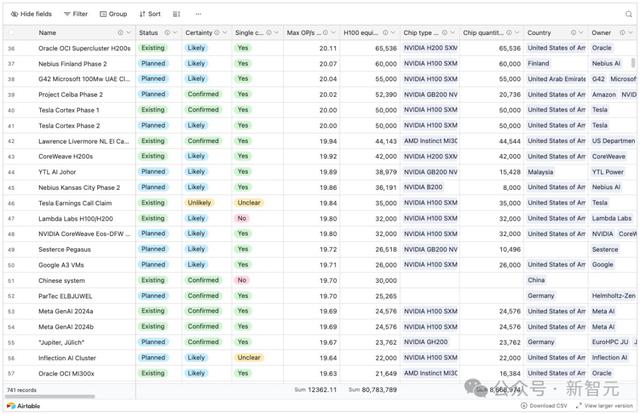Click info icon in Name column header
Screen dimensions: 640x414
(120, 33)
